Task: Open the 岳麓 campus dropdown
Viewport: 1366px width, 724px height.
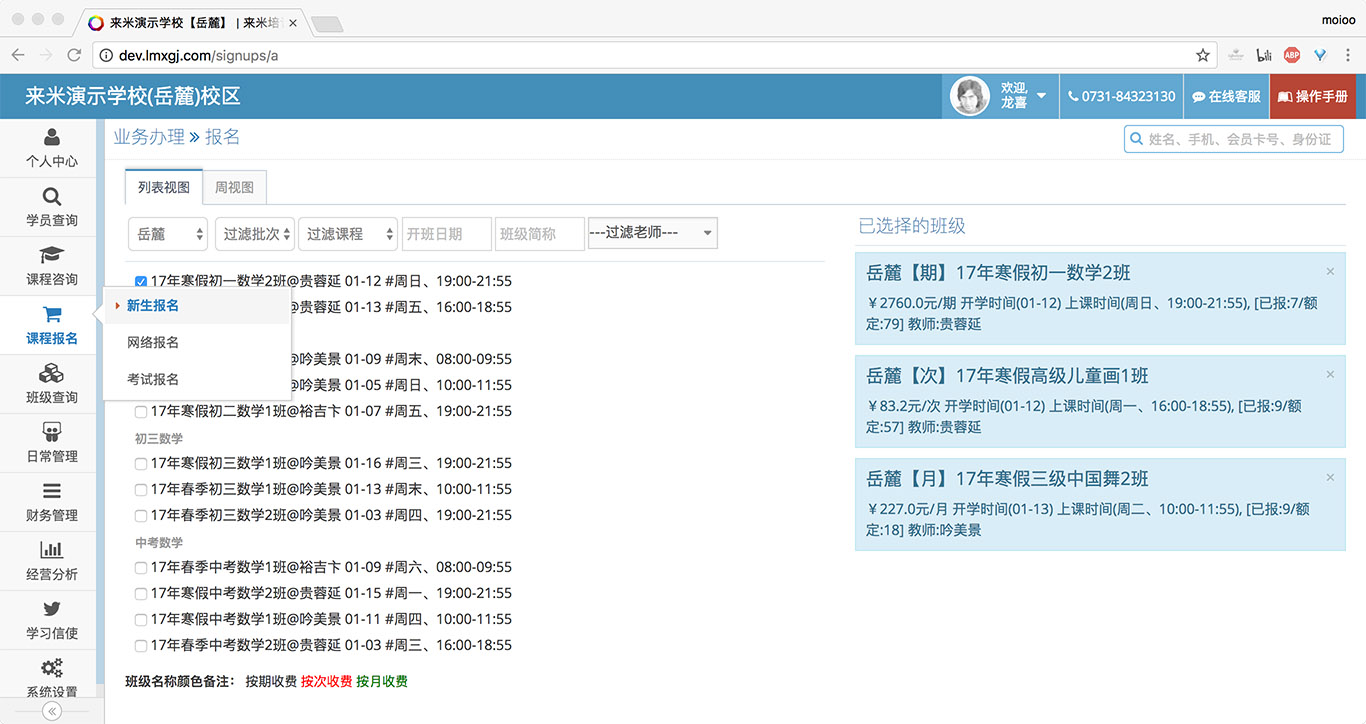Action: pos(167,233)
